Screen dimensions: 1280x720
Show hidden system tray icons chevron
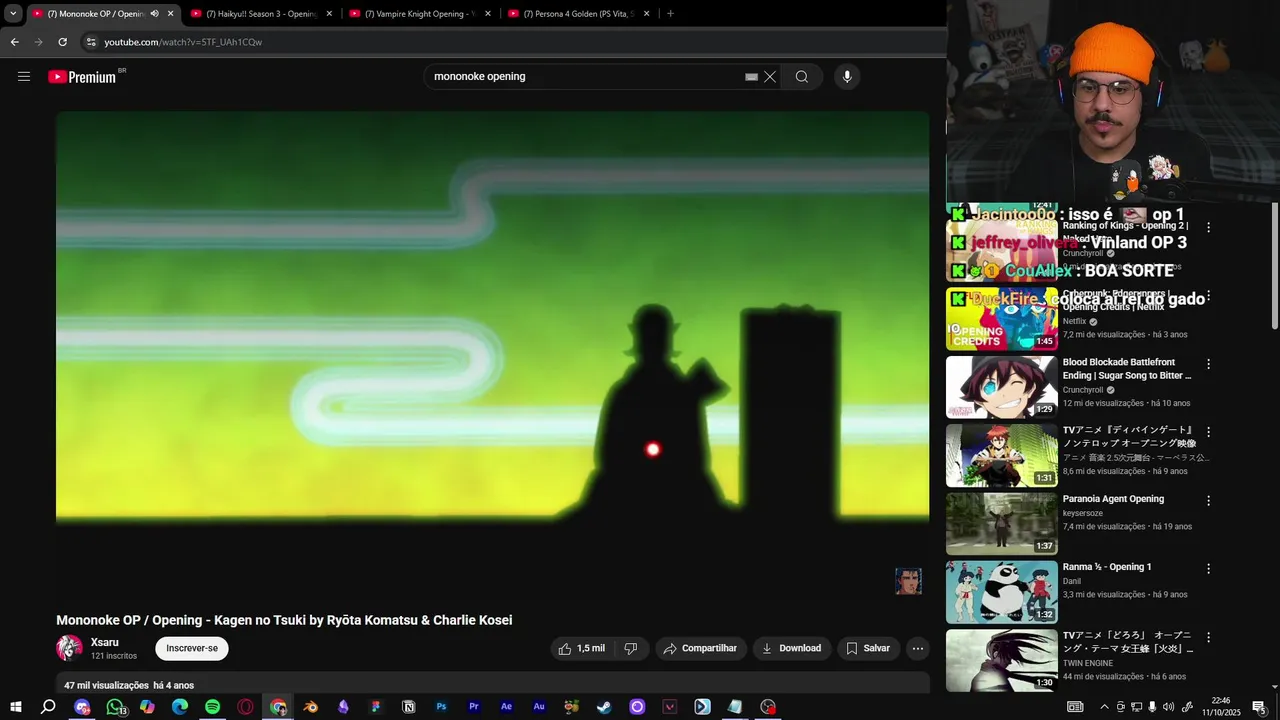pyautogui.click(x=1104, y=707)
